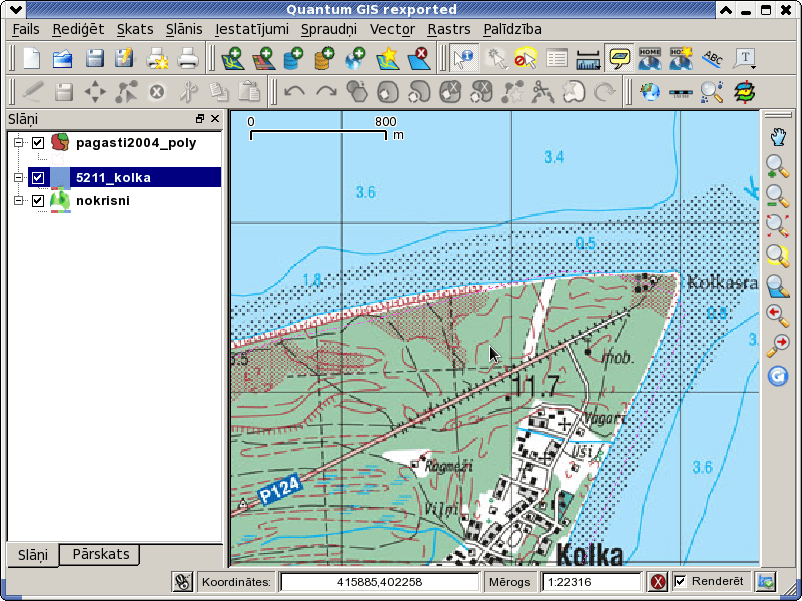Add SpatiaLite layer orange database icon
This screenshot has height=601, width=802.
324,58
